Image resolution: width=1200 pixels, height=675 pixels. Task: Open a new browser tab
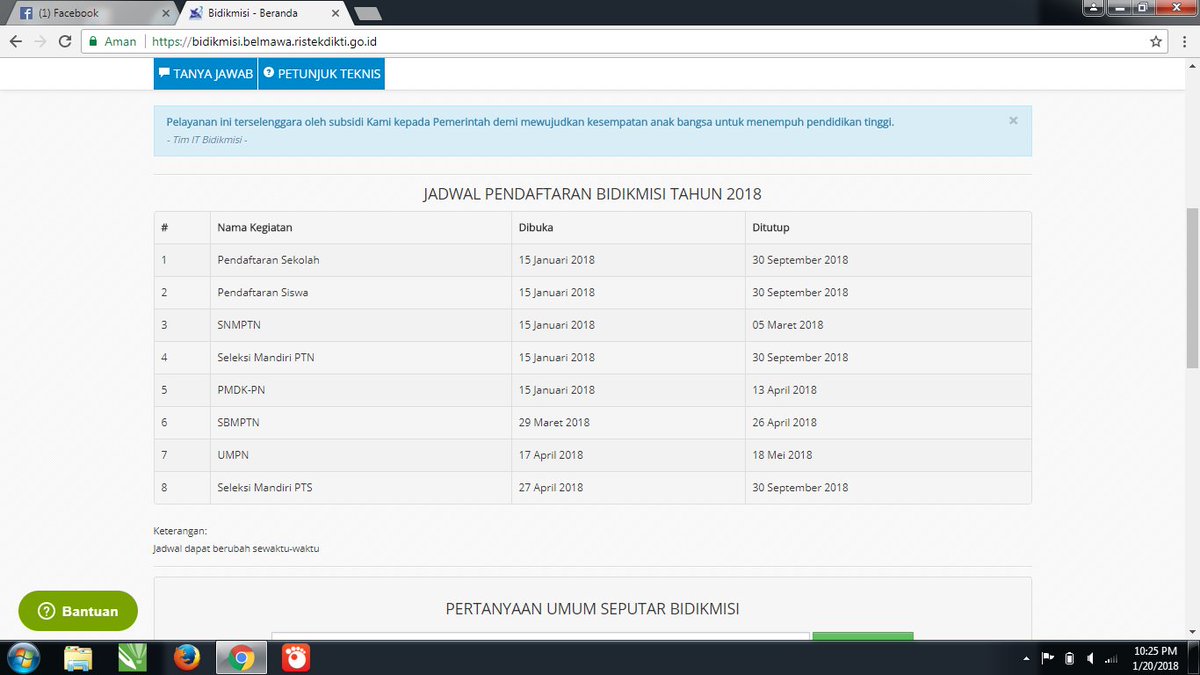point(367,13)
